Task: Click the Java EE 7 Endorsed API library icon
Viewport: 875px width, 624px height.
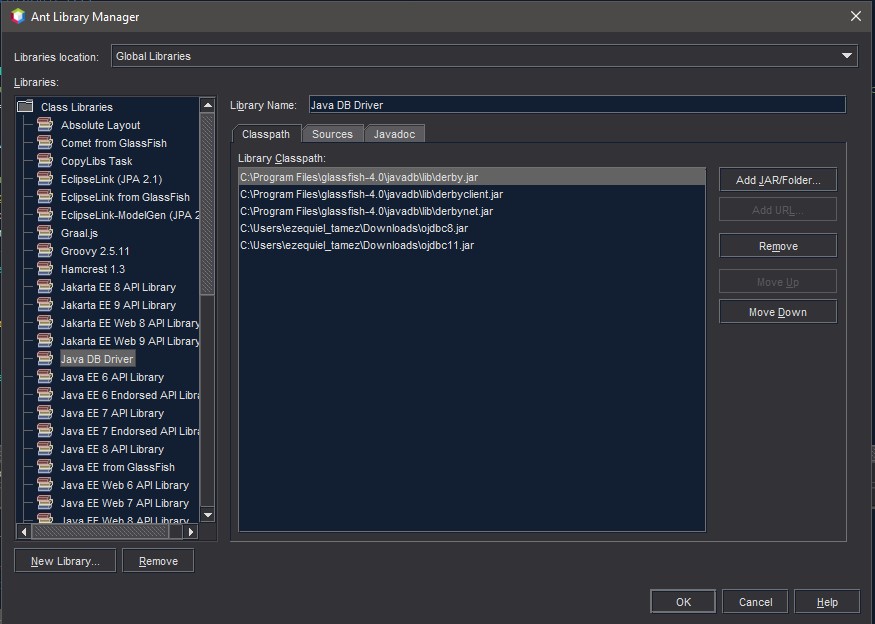Action: click(x=45, y=430)
